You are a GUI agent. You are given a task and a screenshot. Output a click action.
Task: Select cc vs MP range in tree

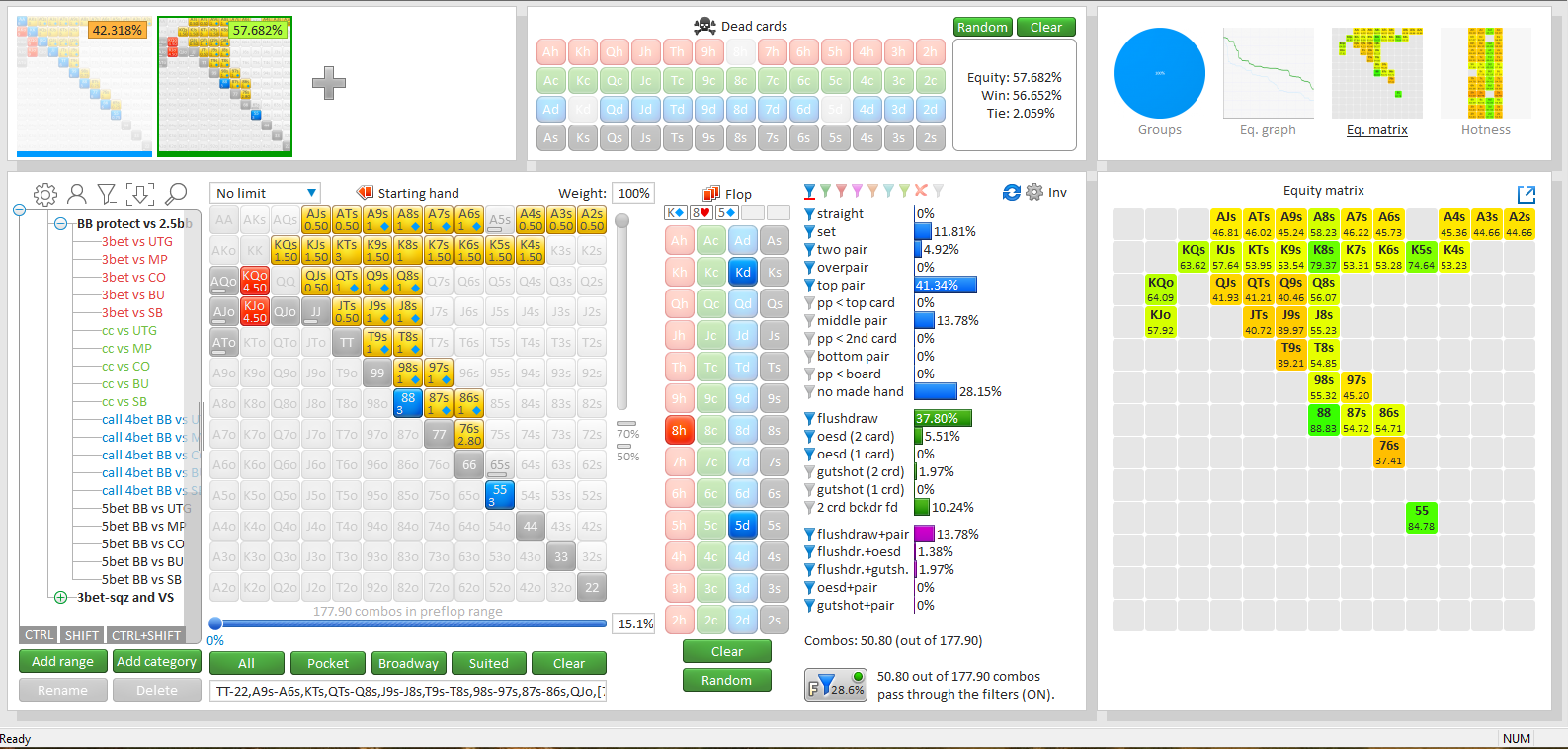(x=126, y=349)
